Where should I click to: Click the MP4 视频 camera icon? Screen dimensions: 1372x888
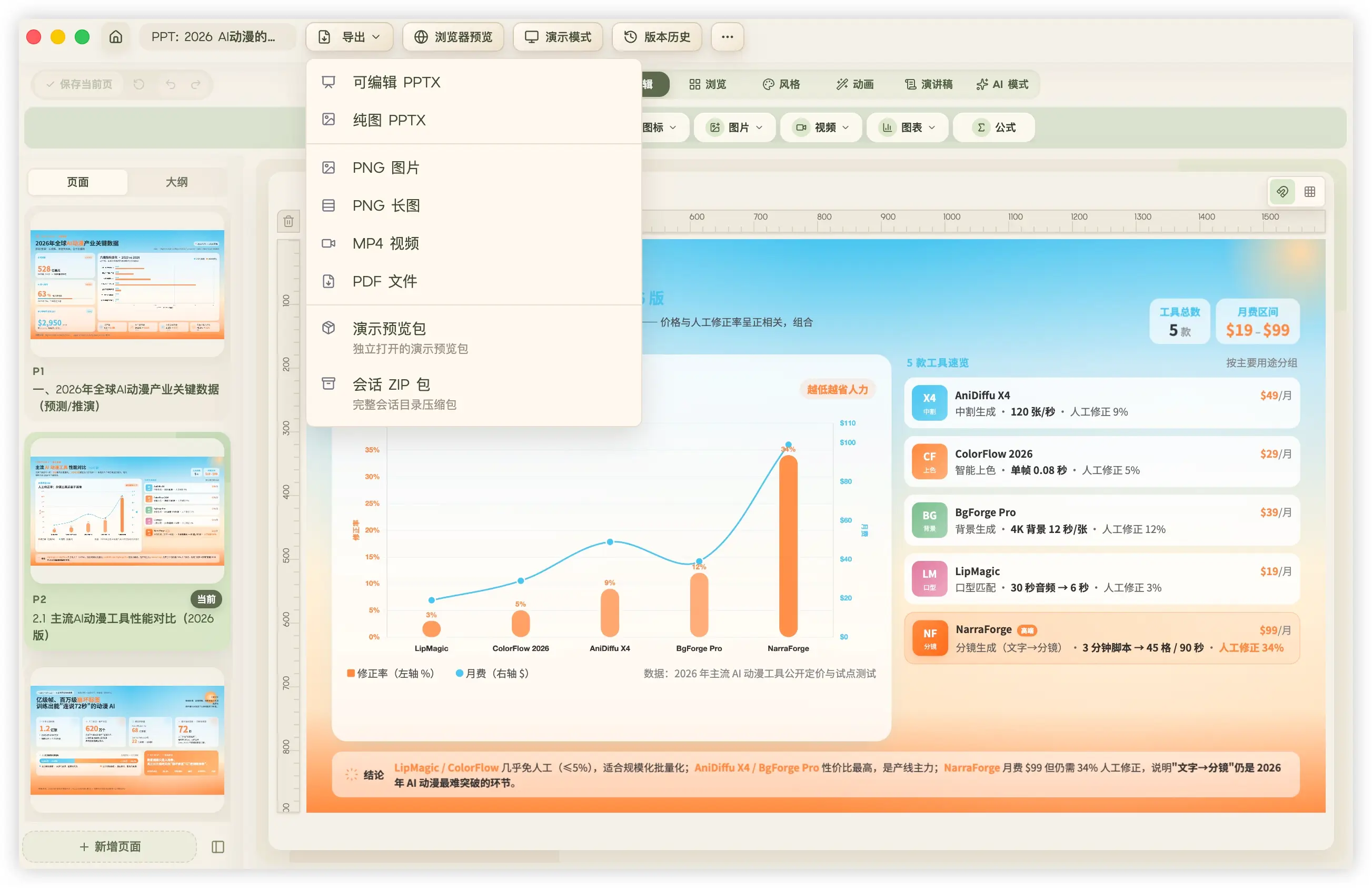tap(329, 243)
